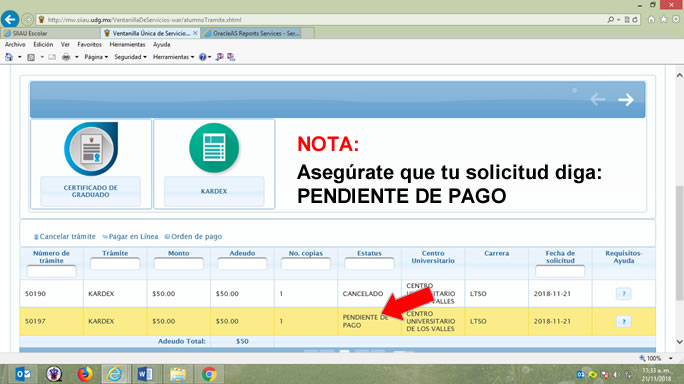Click the compatibility view icon in address bar

coord(627,20)
